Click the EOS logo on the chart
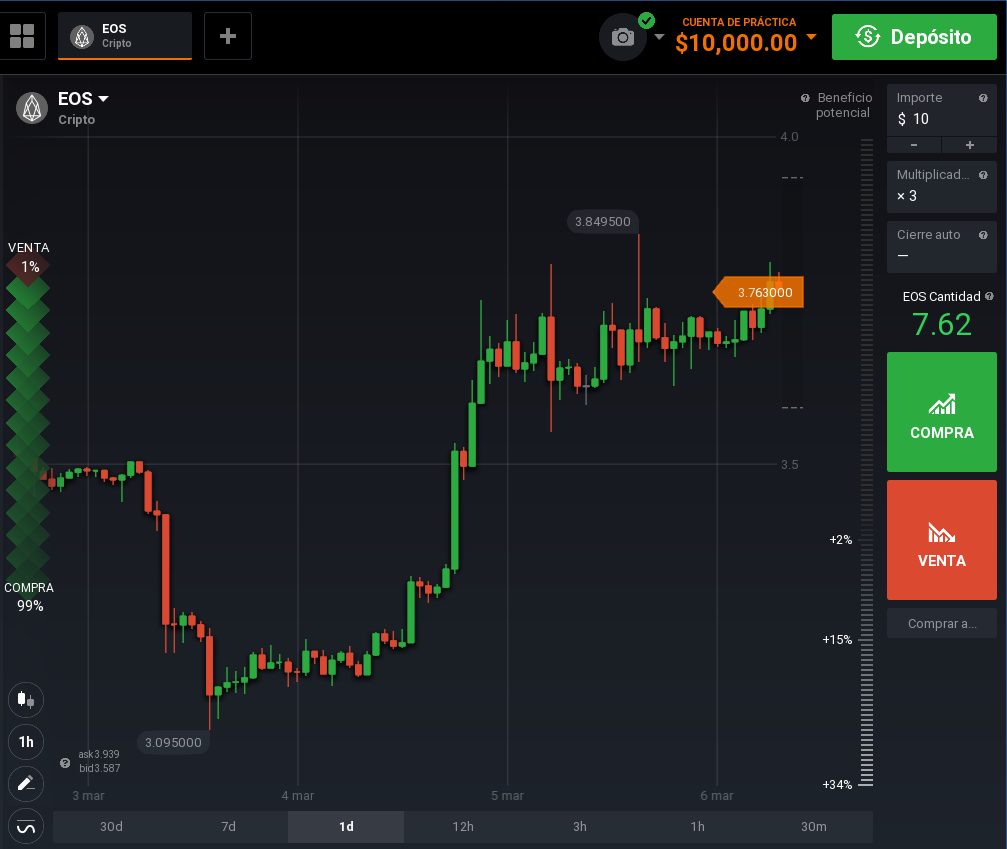 tap(32, 108)
